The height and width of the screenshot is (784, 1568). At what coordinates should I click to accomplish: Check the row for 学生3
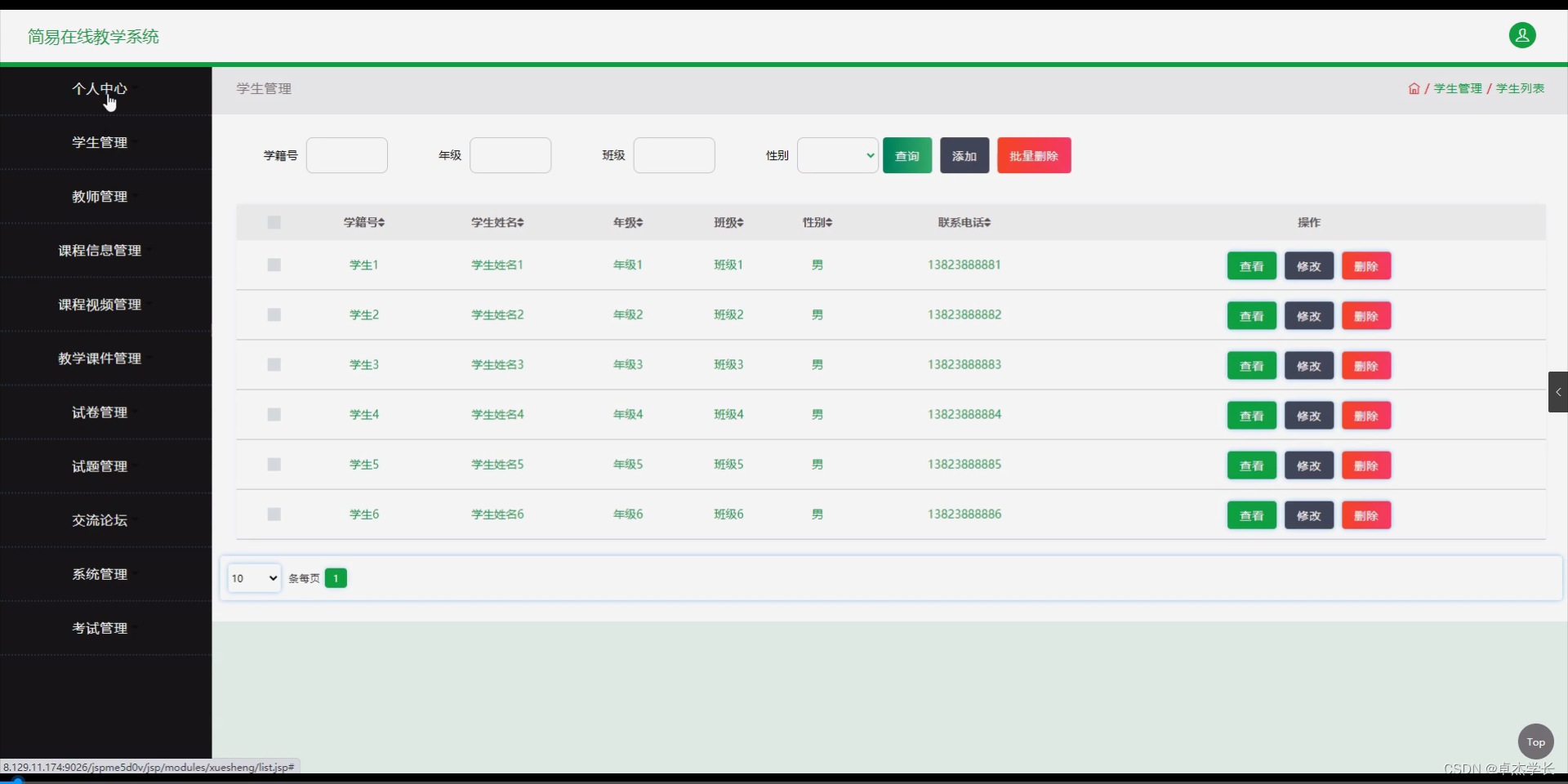274,364
